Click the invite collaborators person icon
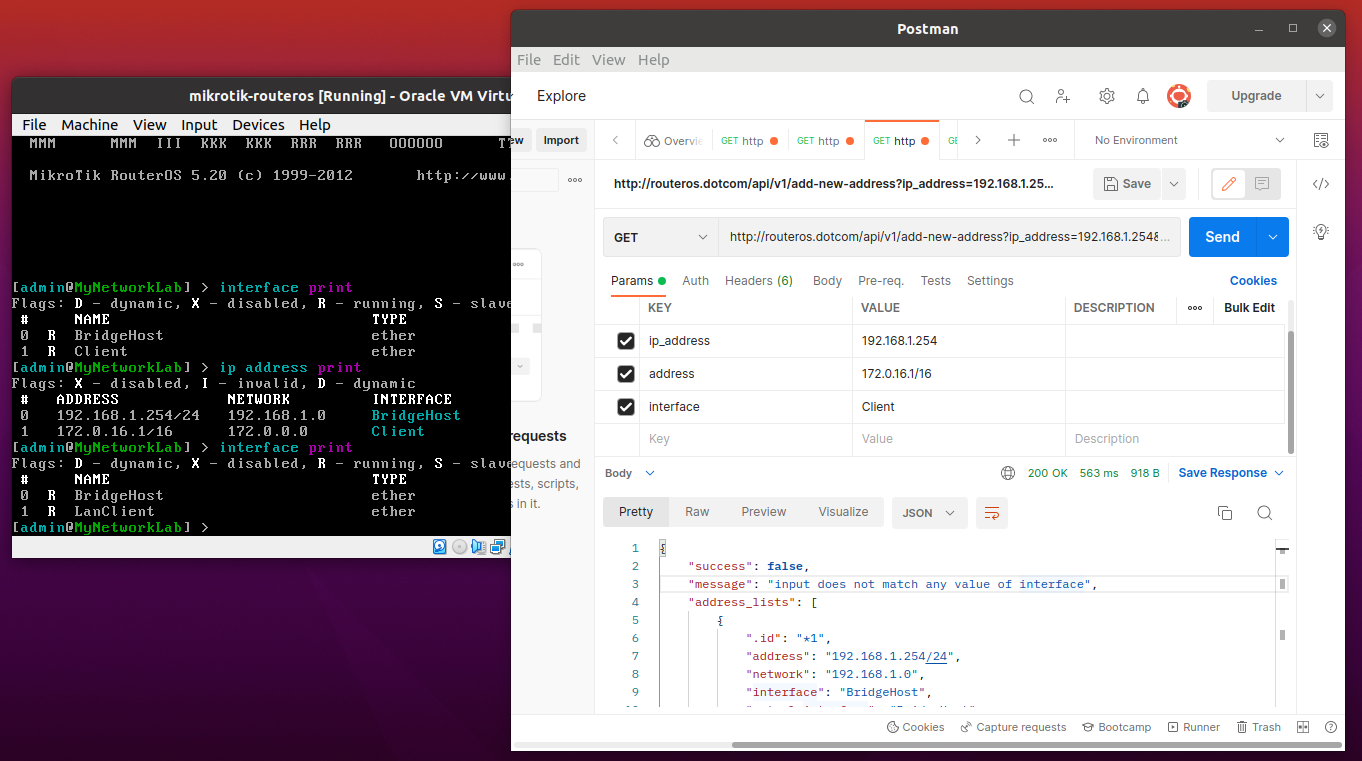The width and height of the screenshot is (1362, 761). coord(1063,96)
